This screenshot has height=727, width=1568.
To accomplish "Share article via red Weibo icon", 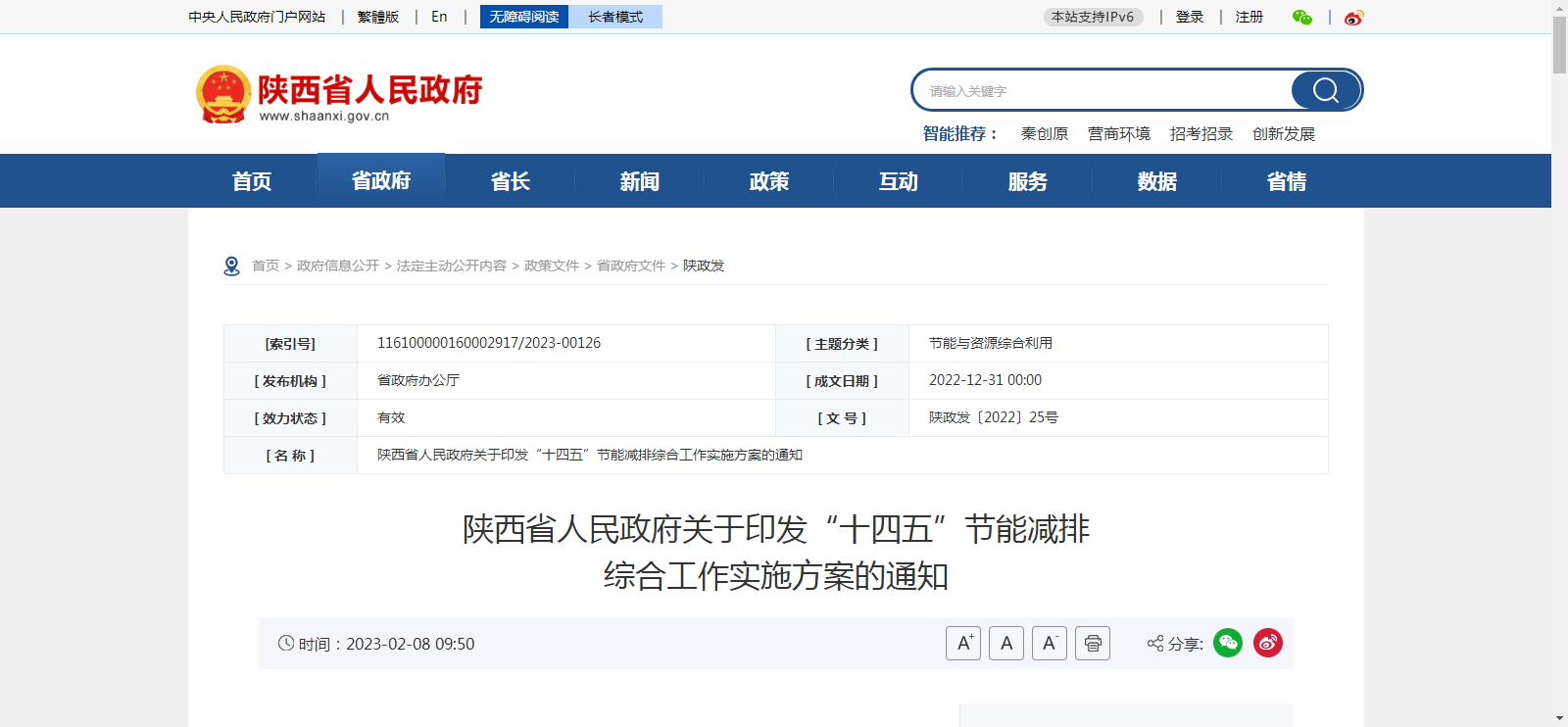I will point(1268,643).
